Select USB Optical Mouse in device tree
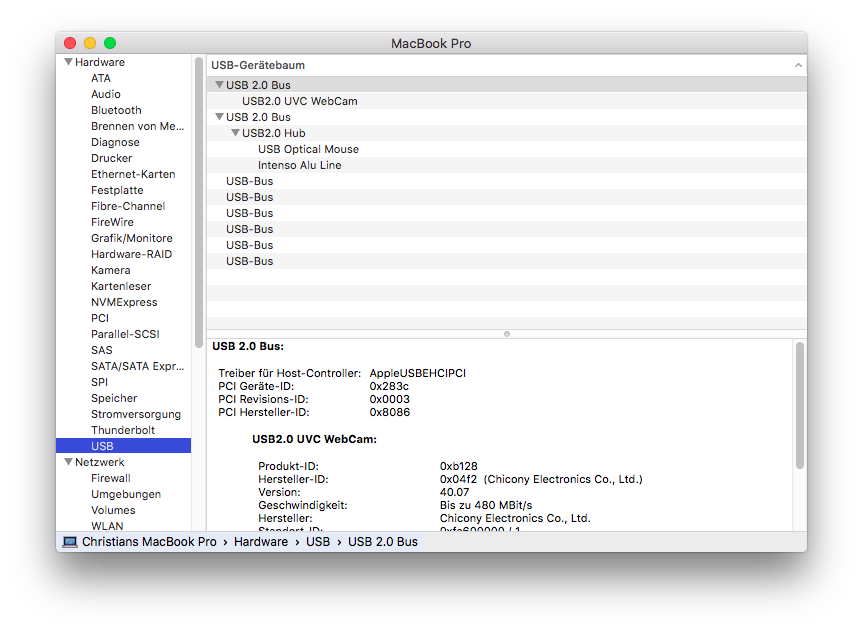 pyautogui.click(x=308, y=149)
